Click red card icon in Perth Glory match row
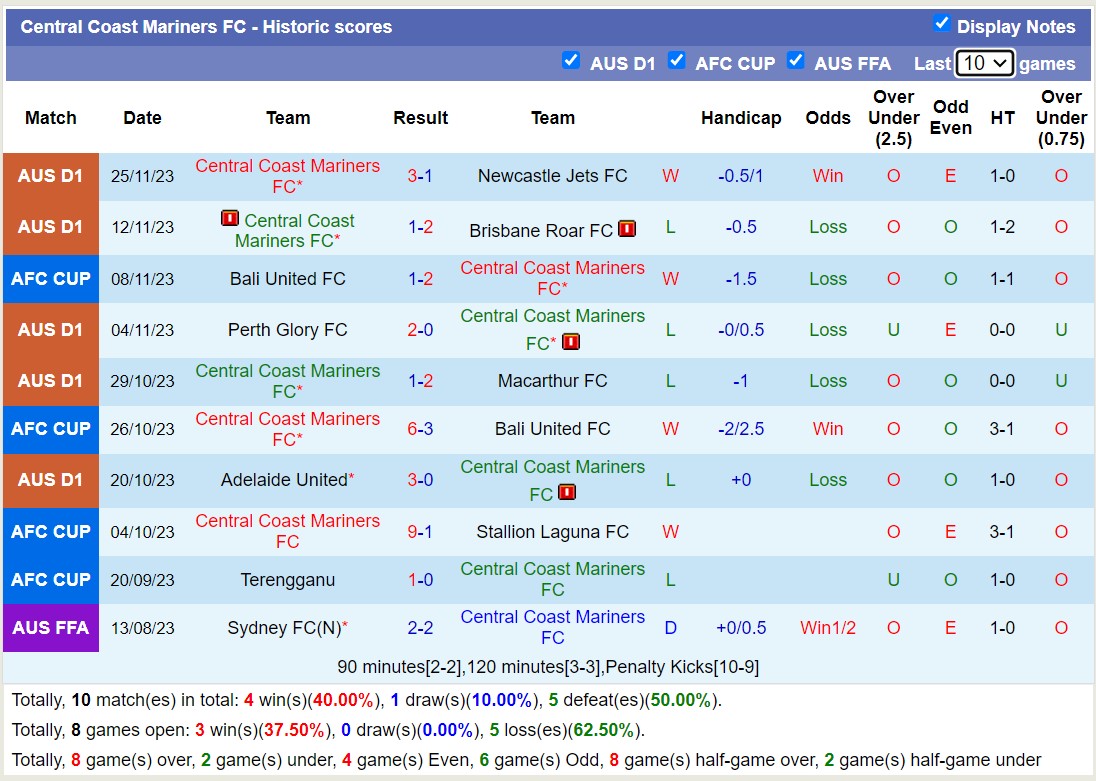The image size is (1096, 781). [570, 342]
